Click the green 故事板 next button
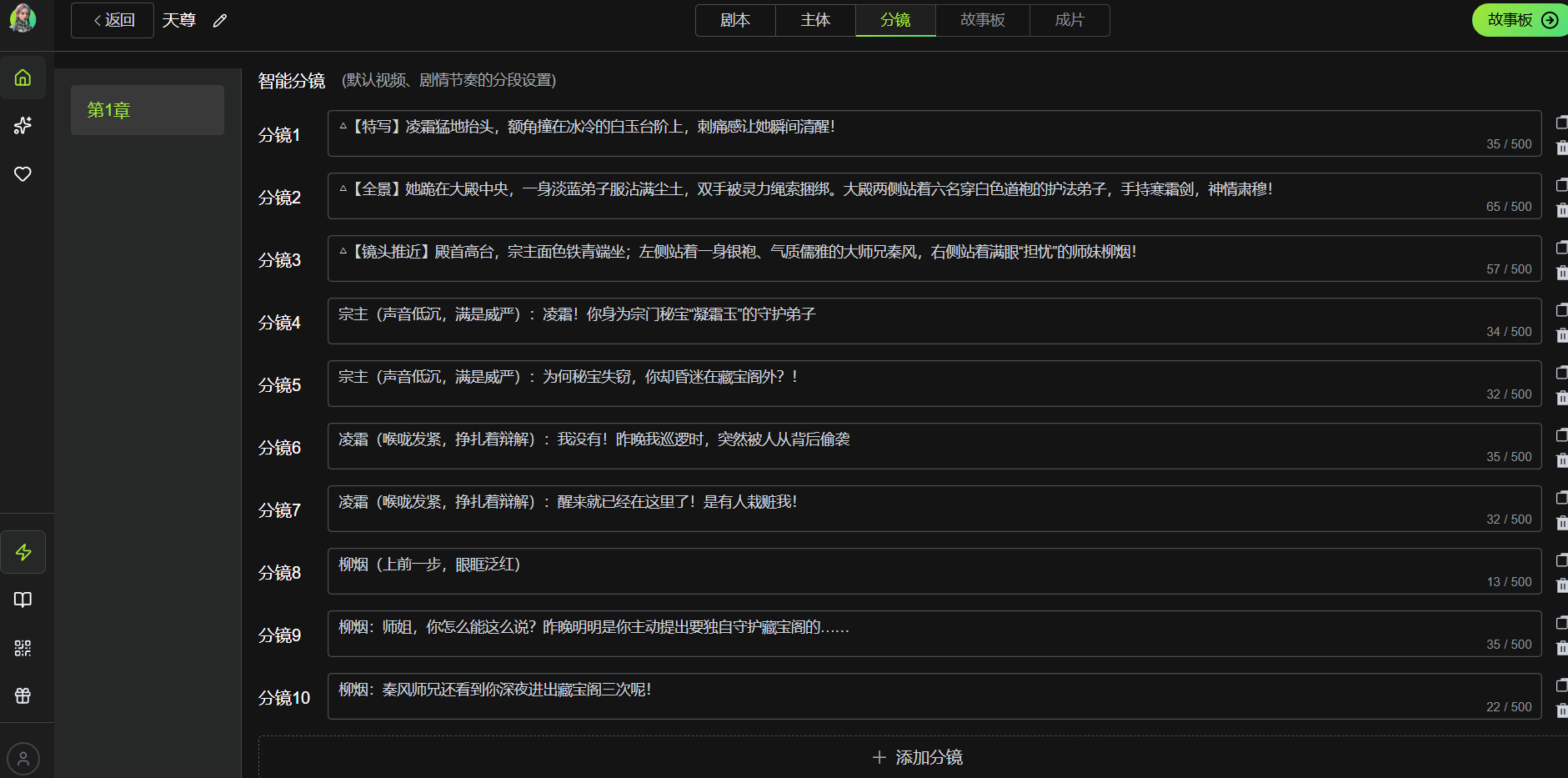This screenshot has height=778, width=1568. click(1520, 20)
